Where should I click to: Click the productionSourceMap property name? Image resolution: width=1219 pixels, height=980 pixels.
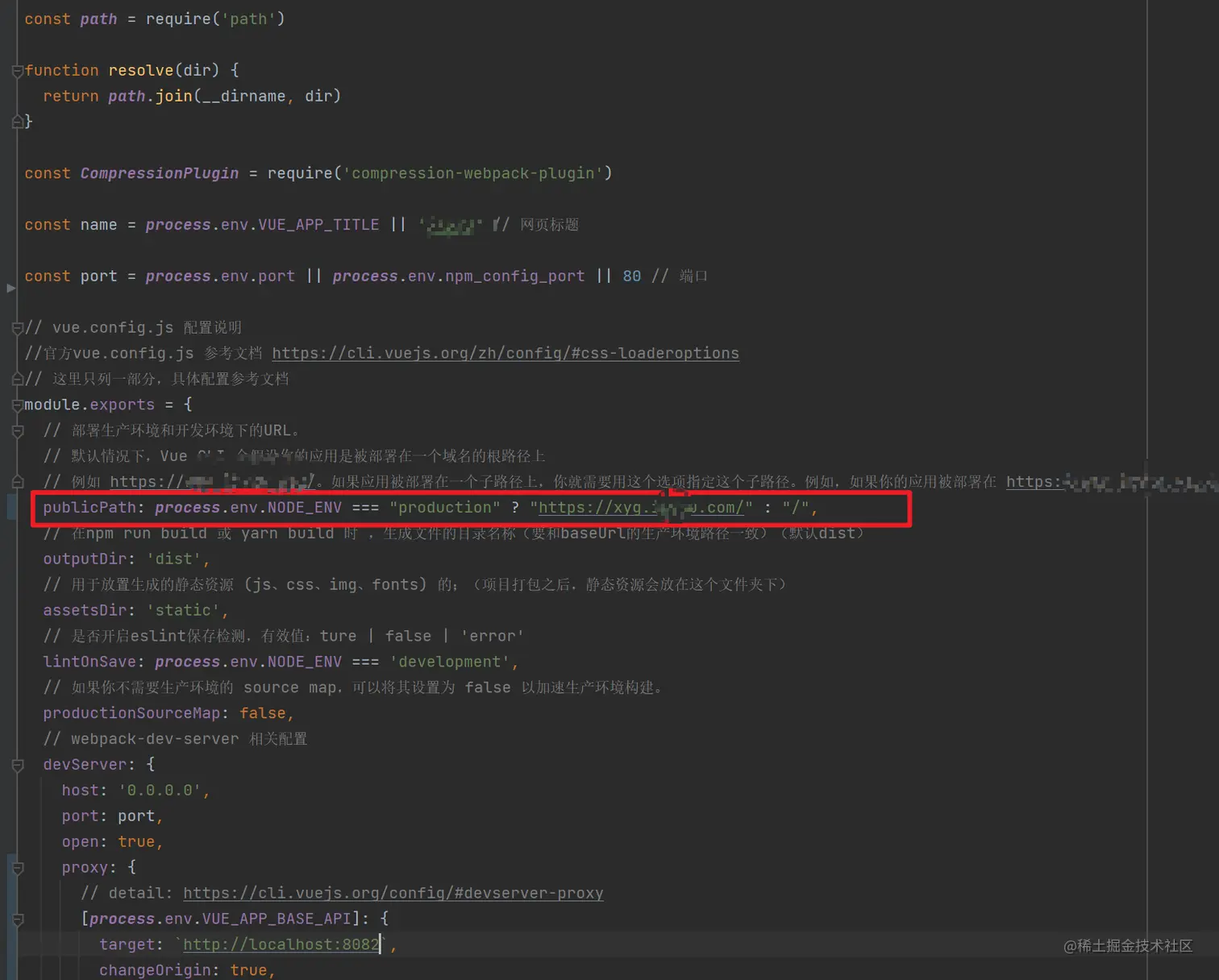[x=131, y=713]
